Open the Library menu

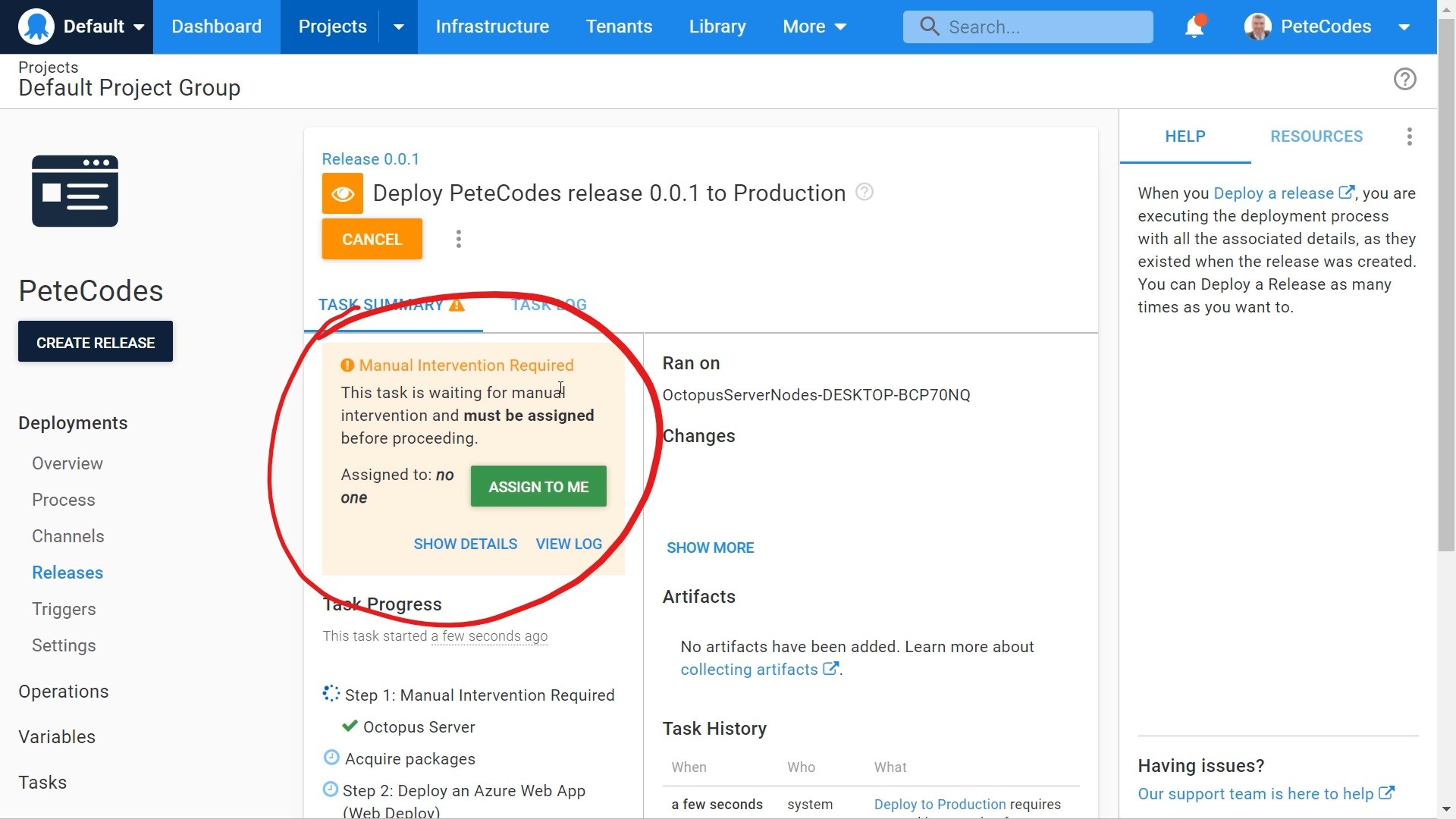[x=717, y=27]
